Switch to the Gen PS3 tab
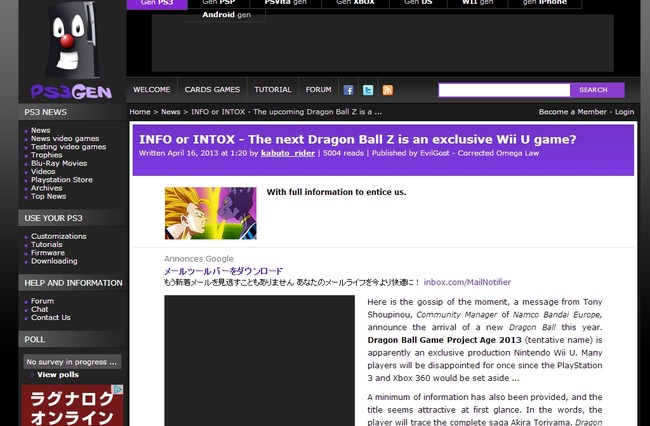The image size is (650, 426). click(157, 3)
